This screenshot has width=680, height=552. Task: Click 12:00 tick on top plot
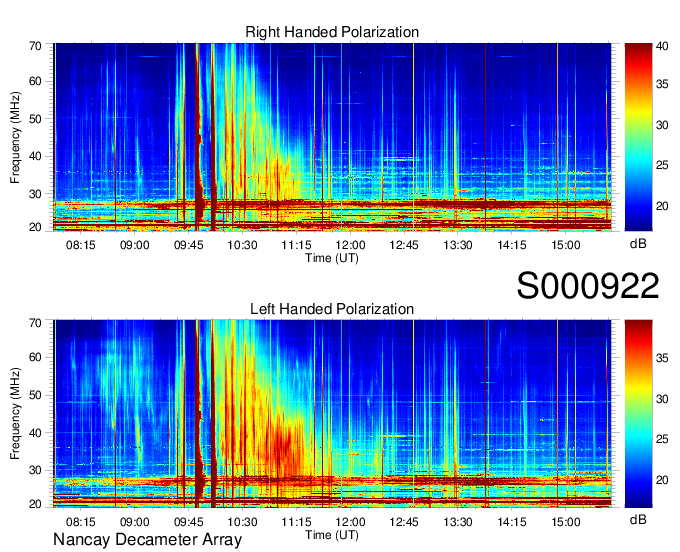[350, 245]
